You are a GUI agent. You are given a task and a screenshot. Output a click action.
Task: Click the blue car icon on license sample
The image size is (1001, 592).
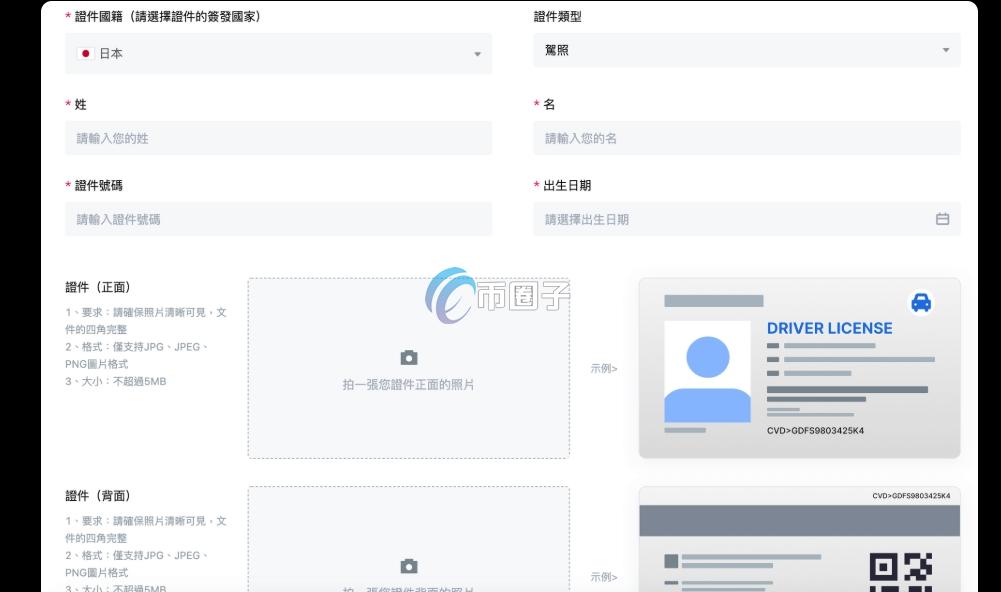tap(920, 302)
